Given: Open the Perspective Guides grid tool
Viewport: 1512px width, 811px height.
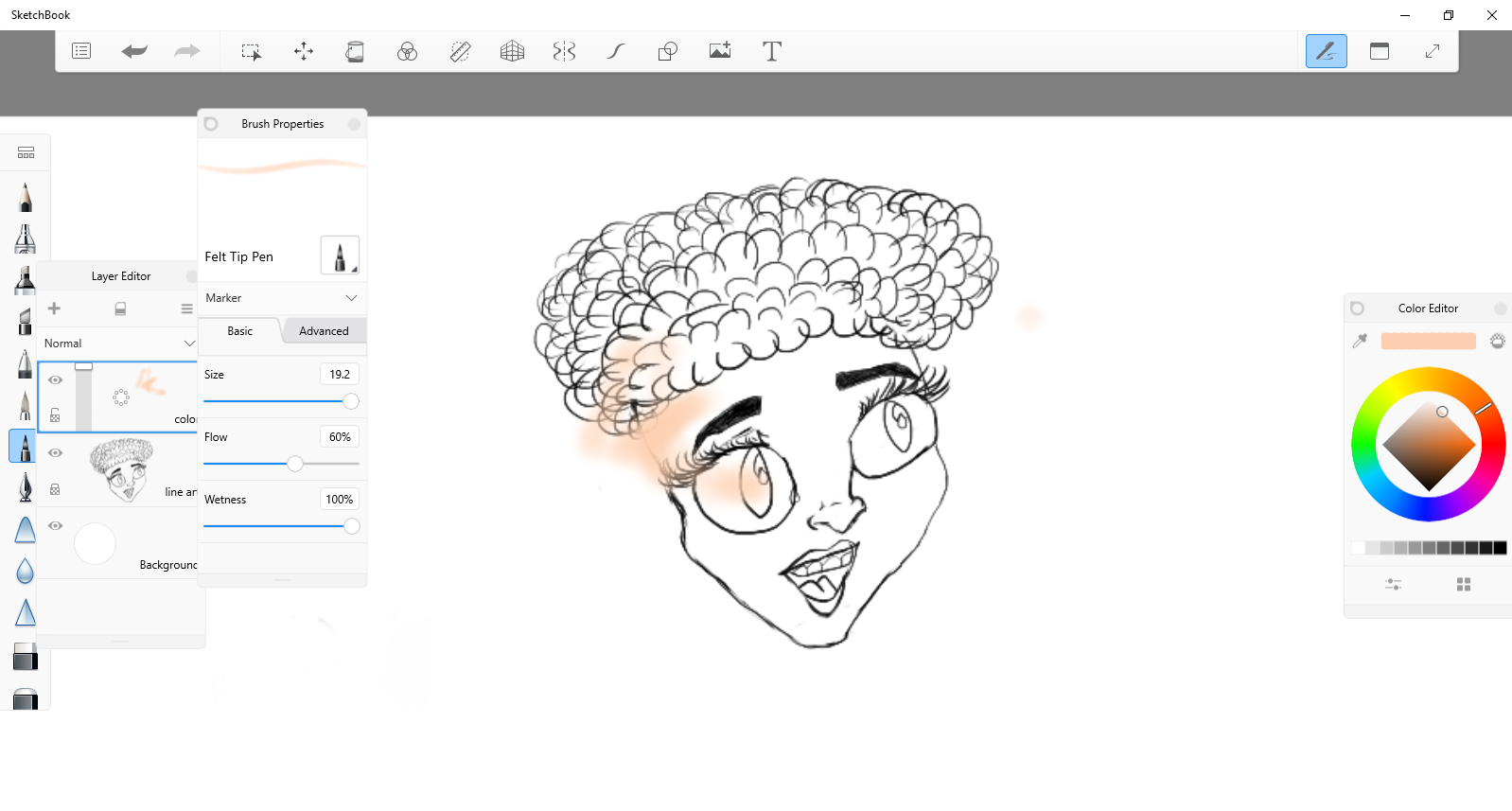Looking at the screenshot, I should [x=512, y=51].
